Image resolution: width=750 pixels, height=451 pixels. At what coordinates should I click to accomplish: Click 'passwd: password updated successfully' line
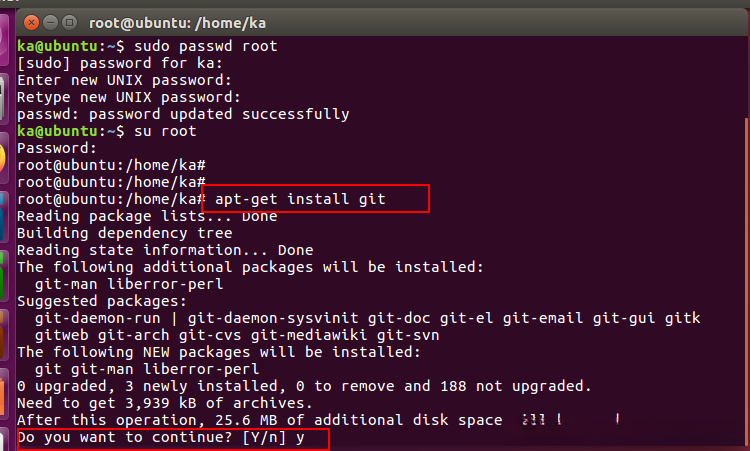pyautogui.click(x=183, y=114)
